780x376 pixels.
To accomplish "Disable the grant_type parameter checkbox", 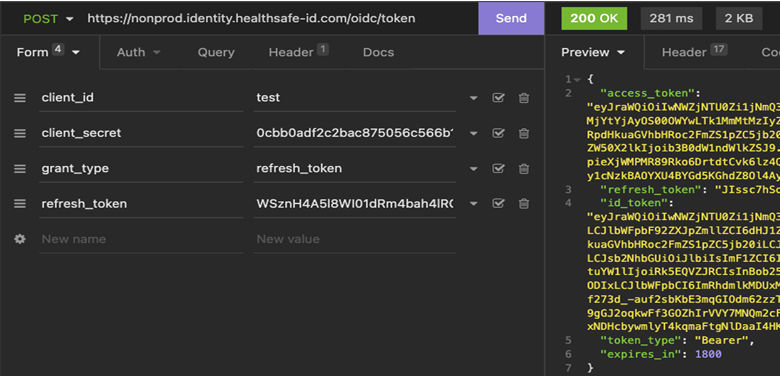I will pos(498,168).
